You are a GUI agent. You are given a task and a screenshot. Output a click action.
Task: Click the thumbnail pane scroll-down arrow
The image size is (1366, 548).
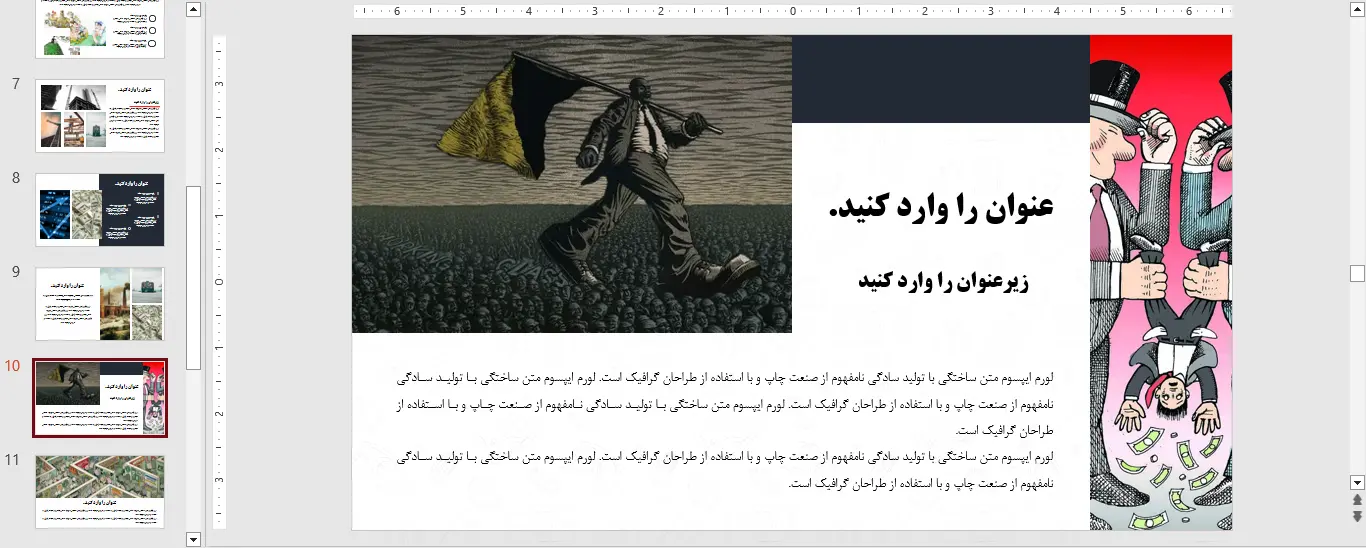[194, 539]
